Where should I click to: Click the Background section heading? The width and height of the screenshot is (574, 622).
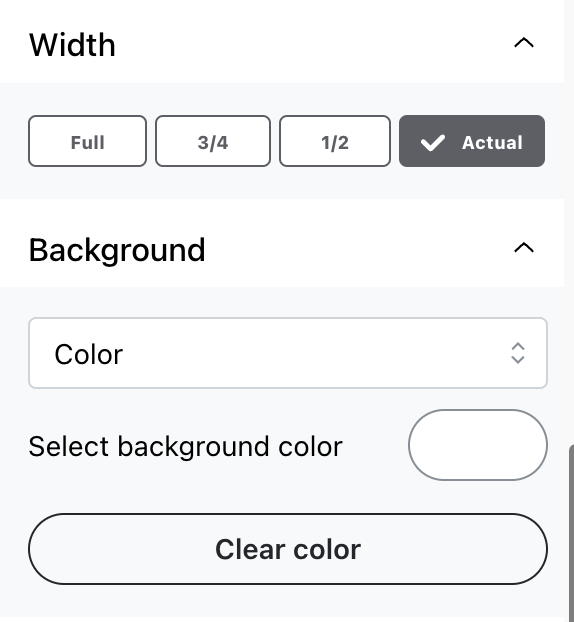(x=117, y=251)
